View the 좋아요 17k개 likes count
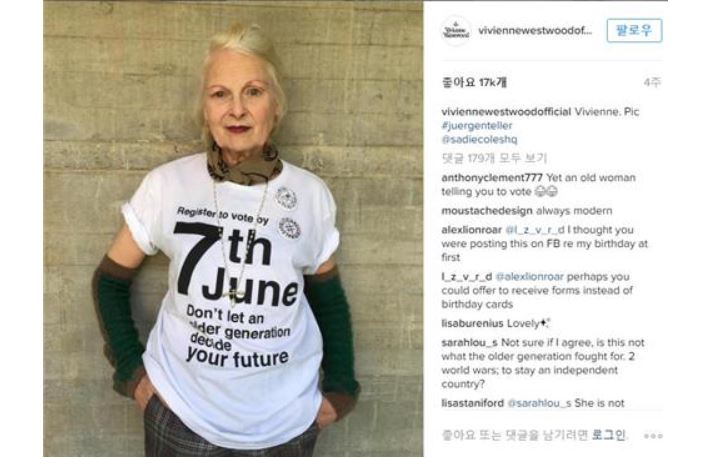 [474, 82]
